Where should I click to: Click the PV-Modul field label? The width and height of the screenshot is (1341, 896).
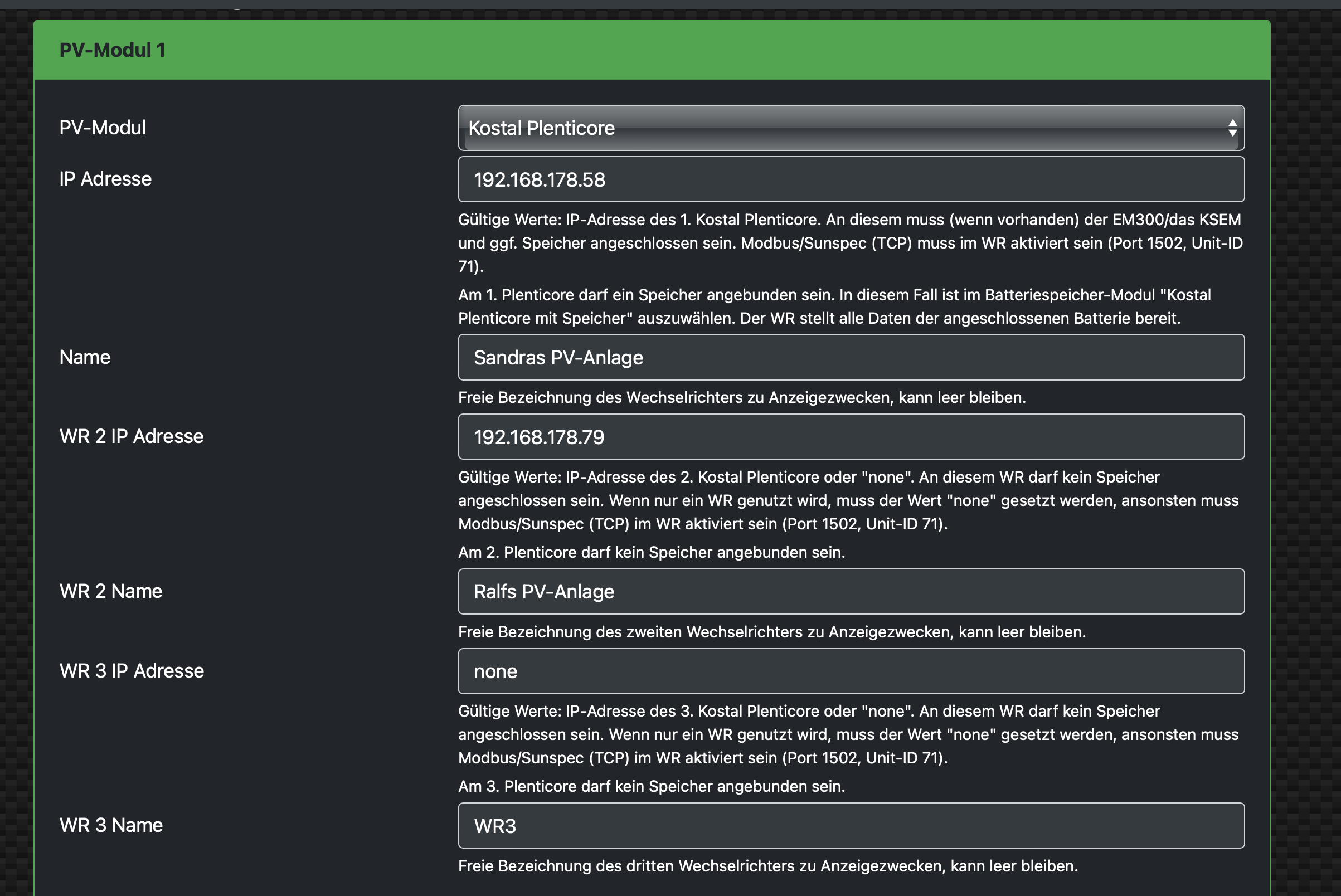point(103,128)
